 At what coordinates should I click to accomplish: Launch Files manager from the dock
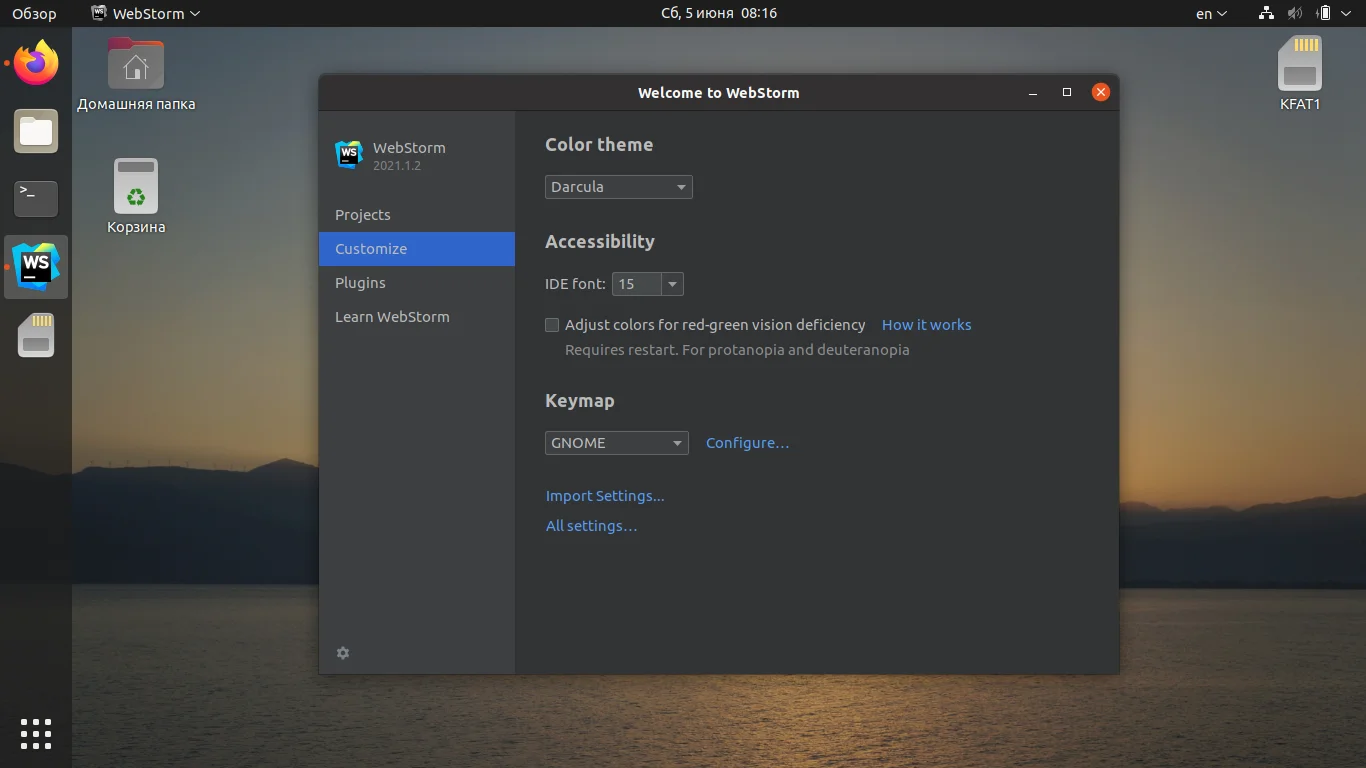pyautogui.click(x=36, y=131)
